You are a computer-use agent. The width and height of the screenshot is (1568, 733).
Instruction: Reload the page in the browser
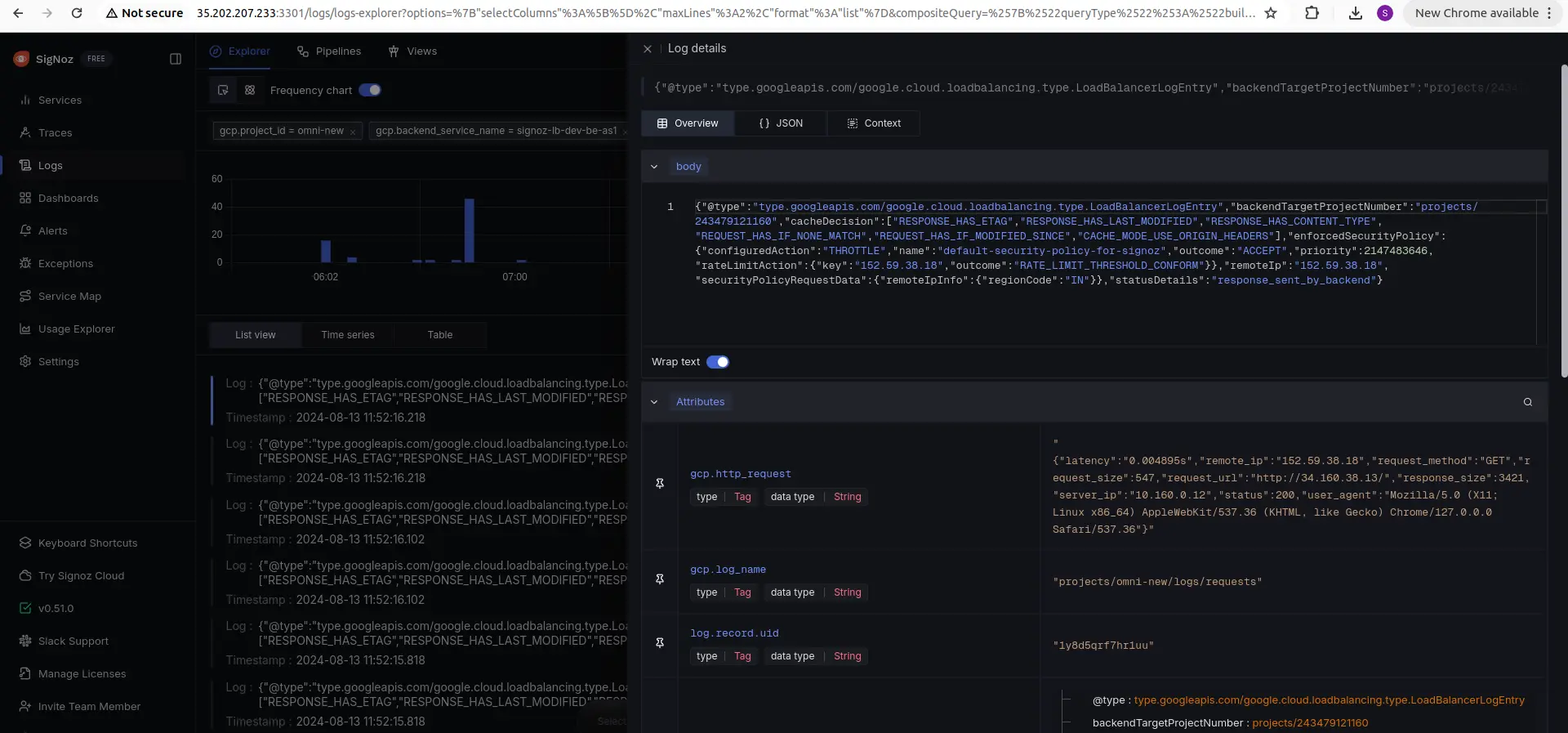[x=77, y=13]
